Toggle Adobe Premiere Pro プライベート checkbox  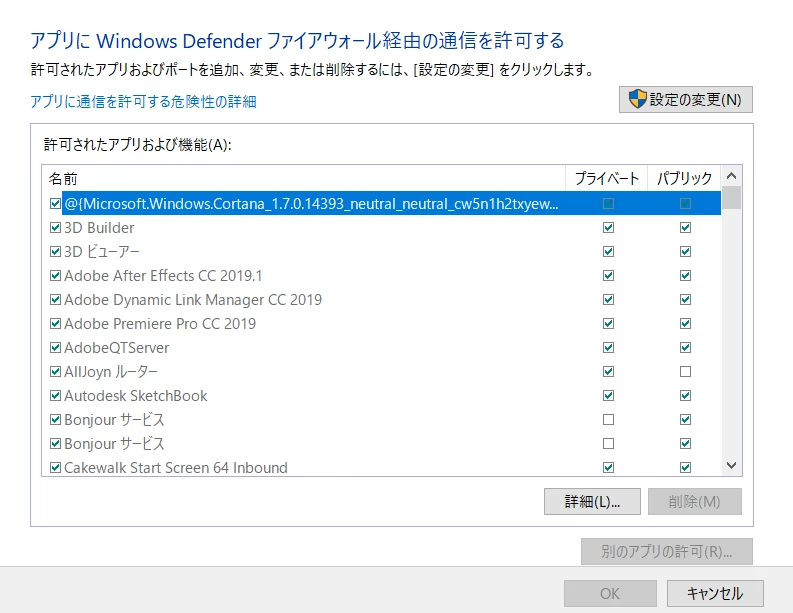608,323
